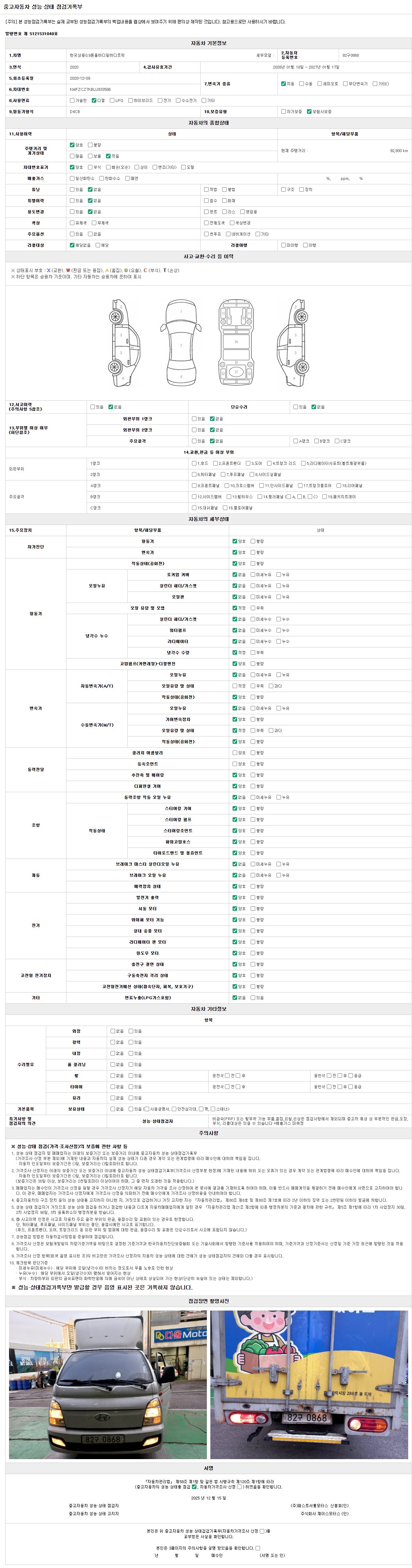Tick the 썬루프 option checkbox

(206, 234)
